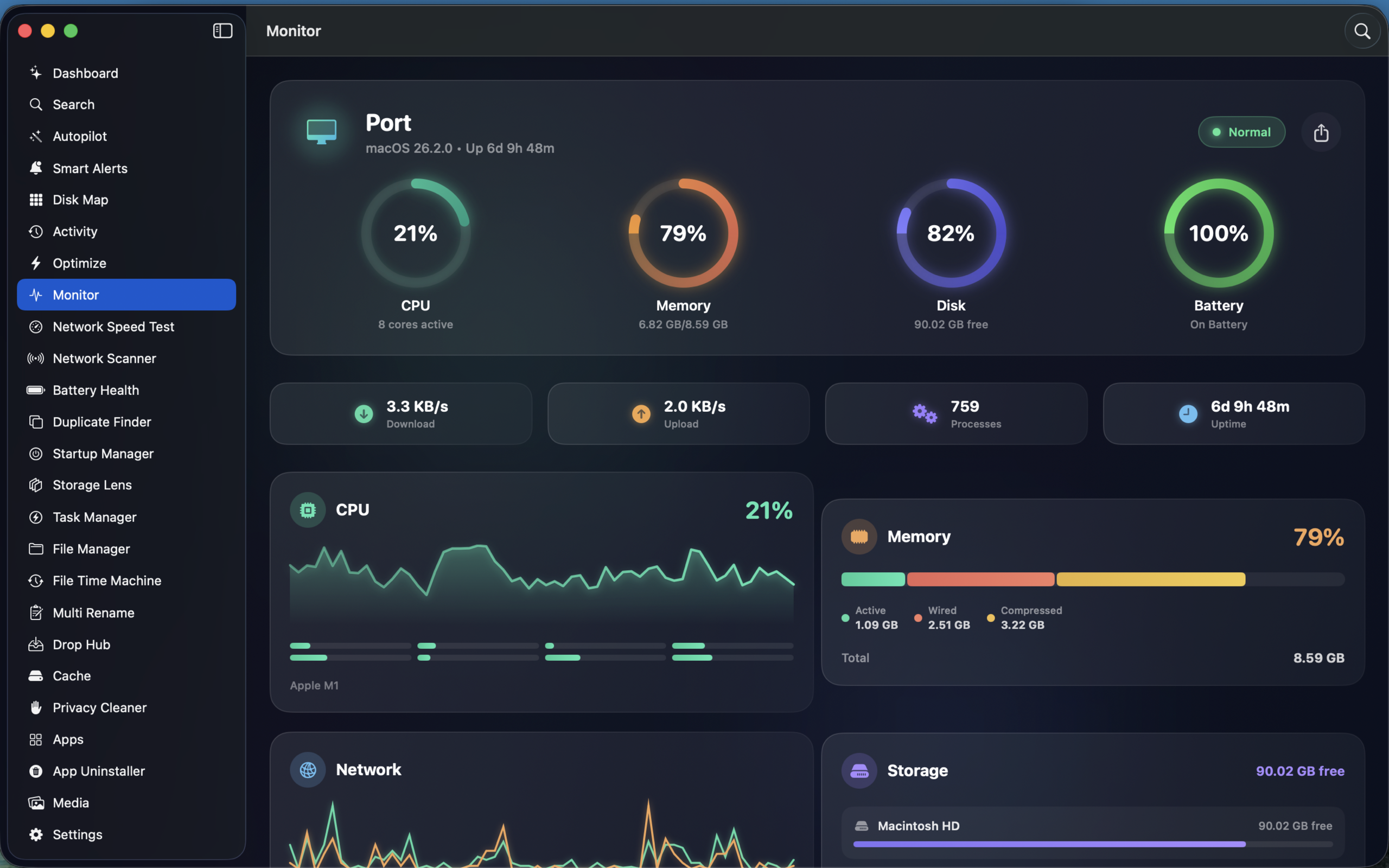This screenshot has height=868, width=1389.
Task: Click the 100% Battery ring gauge
Action: coord(1219,233)
